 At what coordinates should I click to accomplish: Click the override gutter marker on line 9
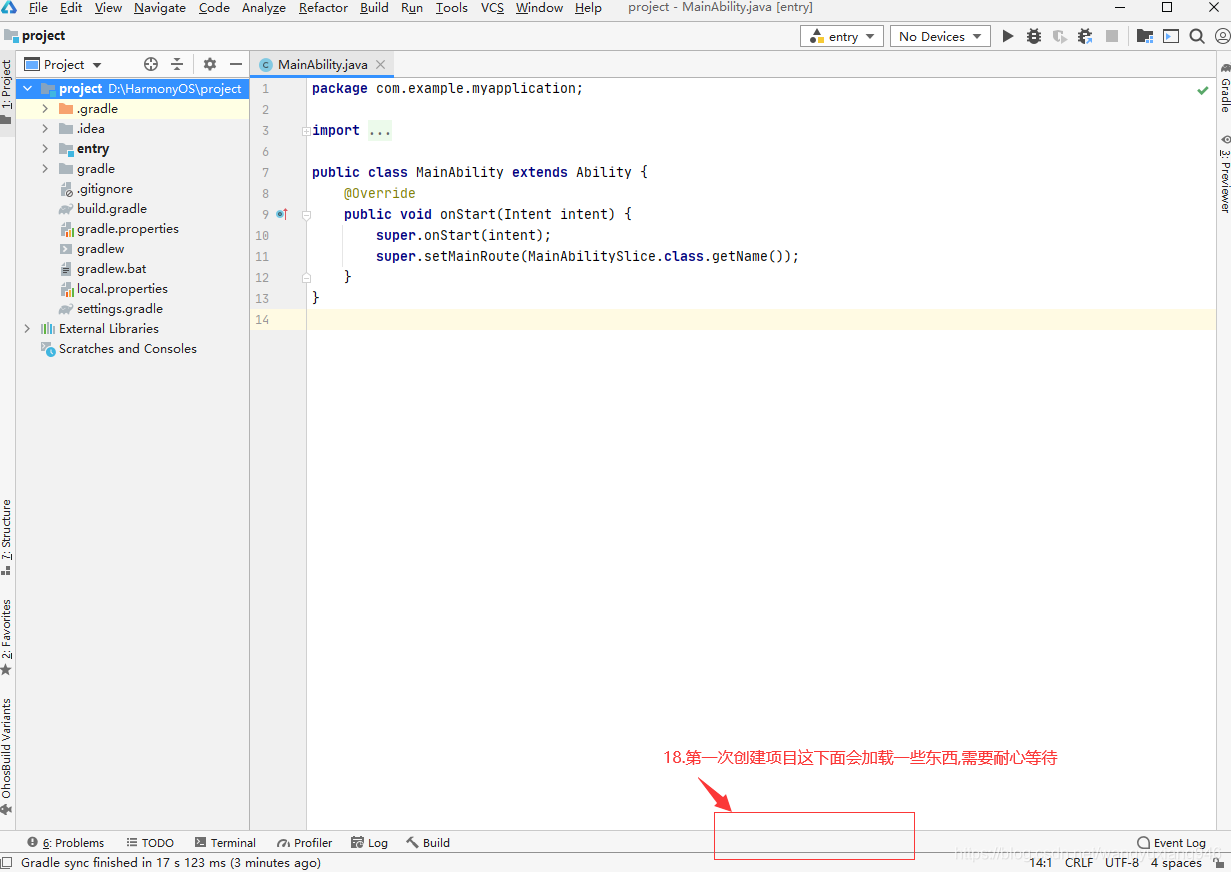tap(281, 214)
